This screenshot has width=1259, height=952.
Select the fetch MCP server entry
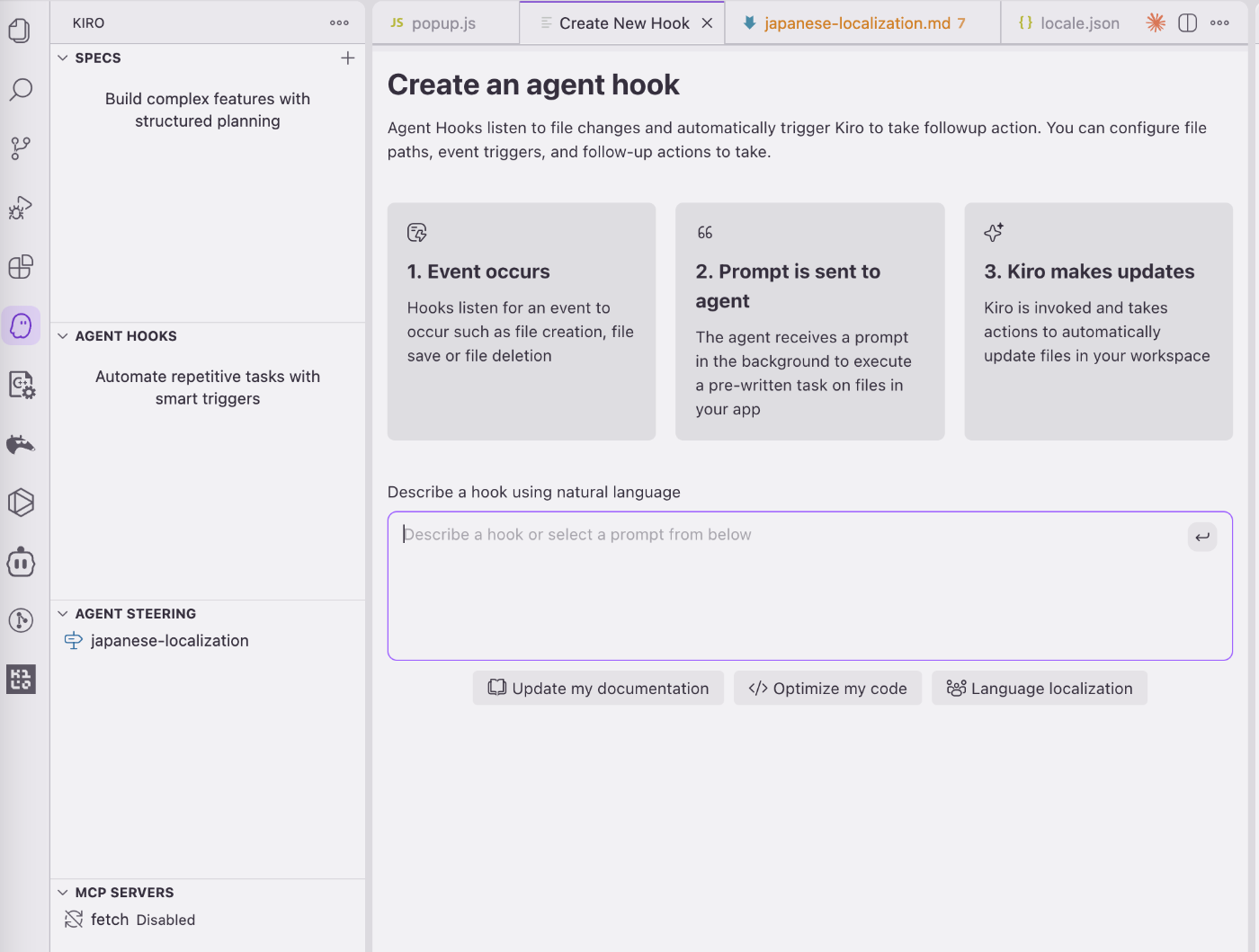pos(208,920)
